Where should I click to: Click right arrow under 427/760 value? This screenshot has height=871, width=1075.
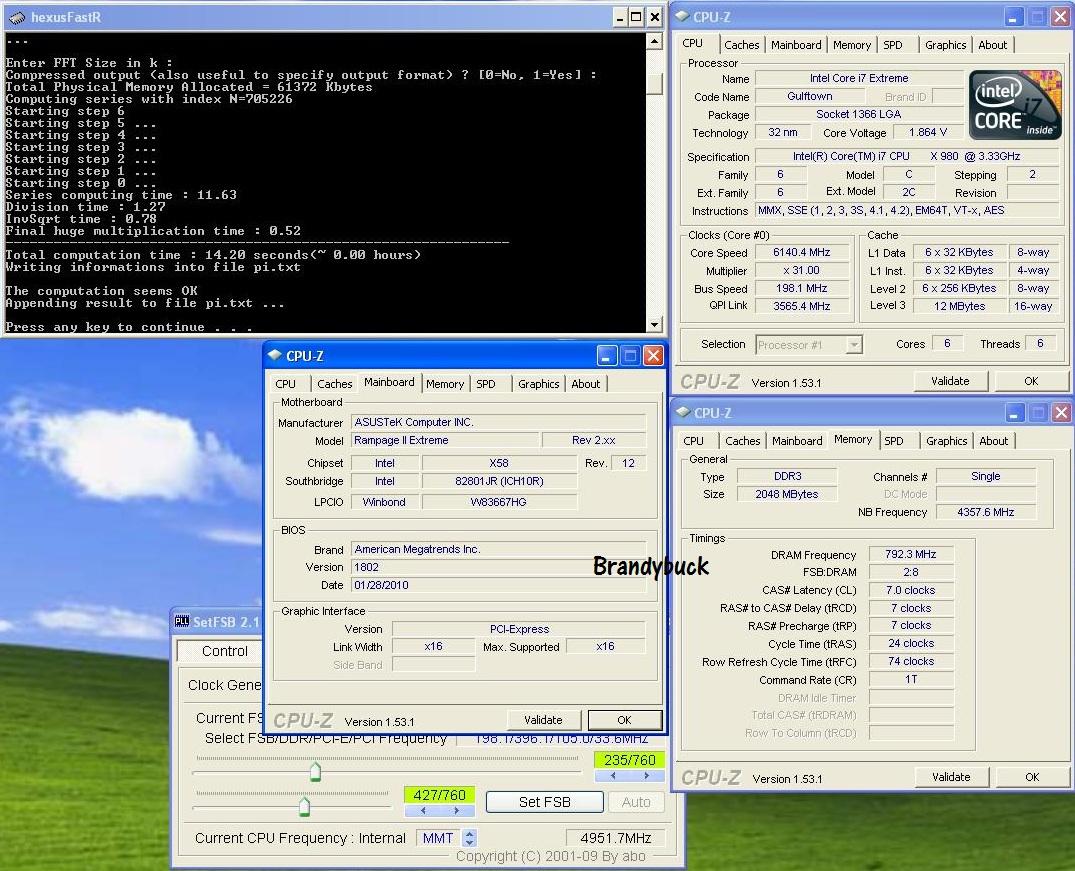coord(457,811)
